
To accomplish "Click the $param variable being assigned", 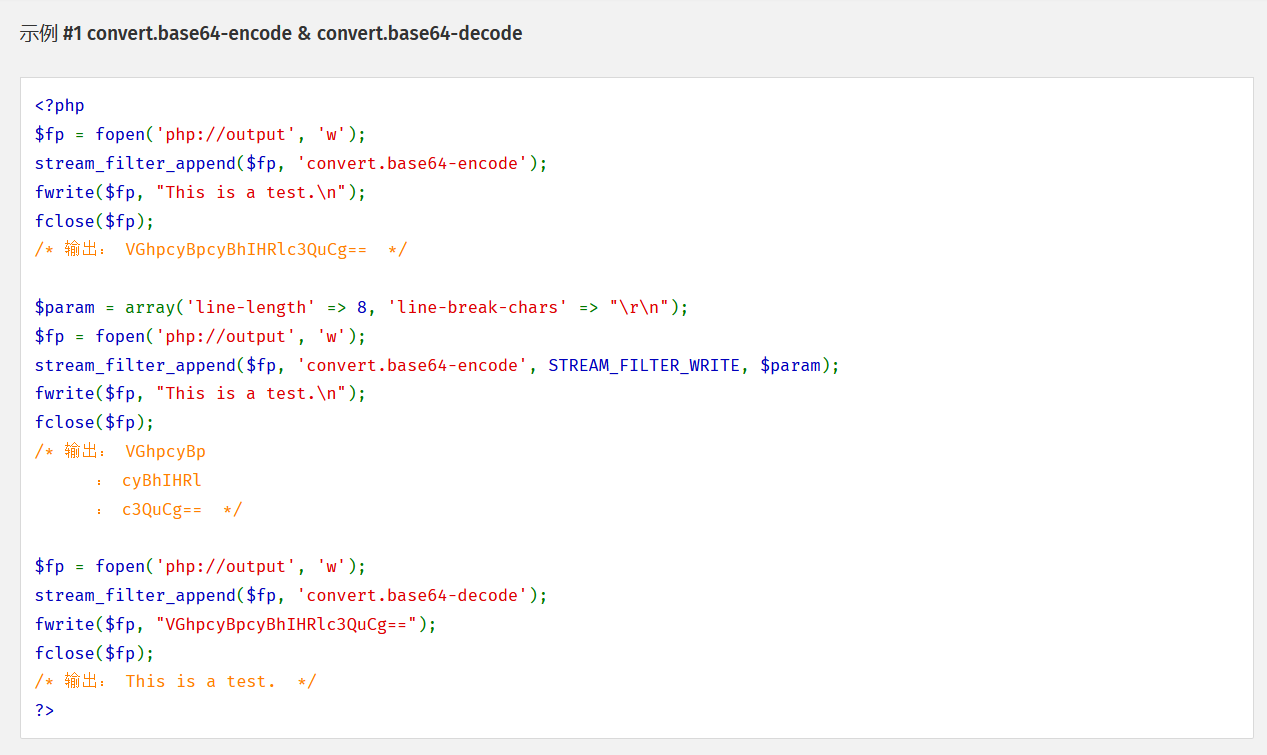I will click(x=65, y=307).
